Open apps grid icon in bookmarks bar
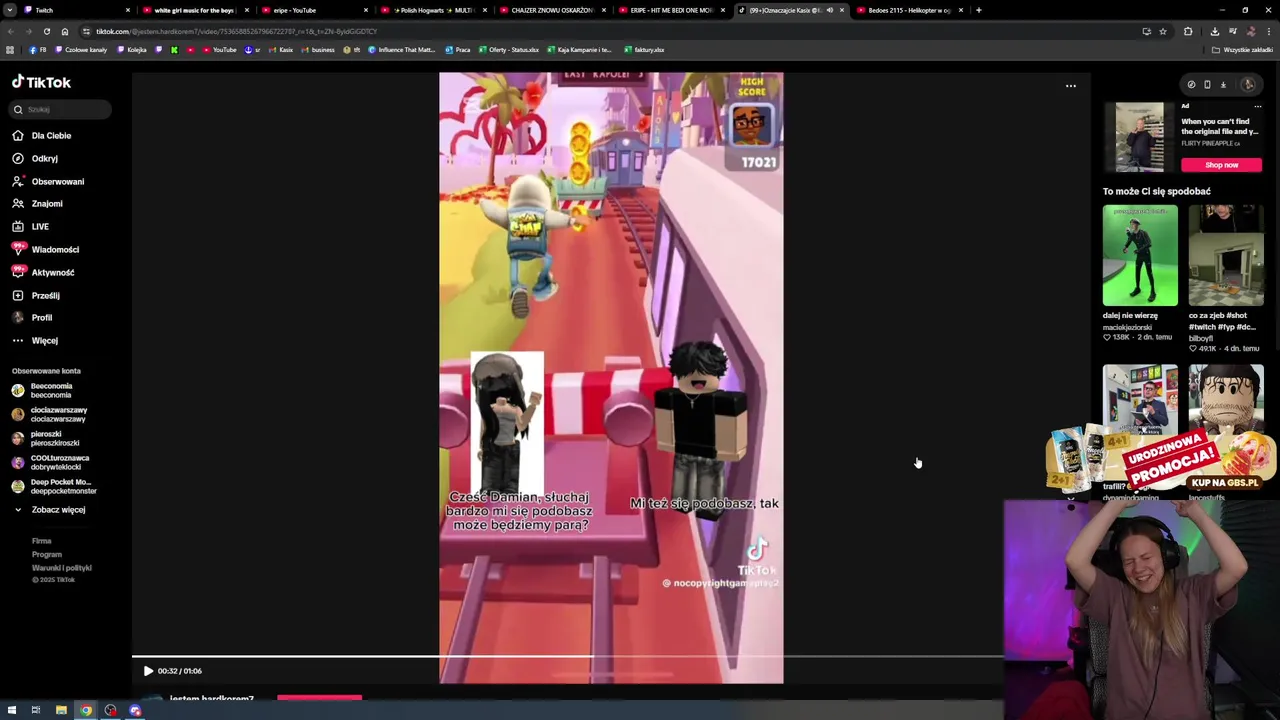 click(x=10, y=49)
